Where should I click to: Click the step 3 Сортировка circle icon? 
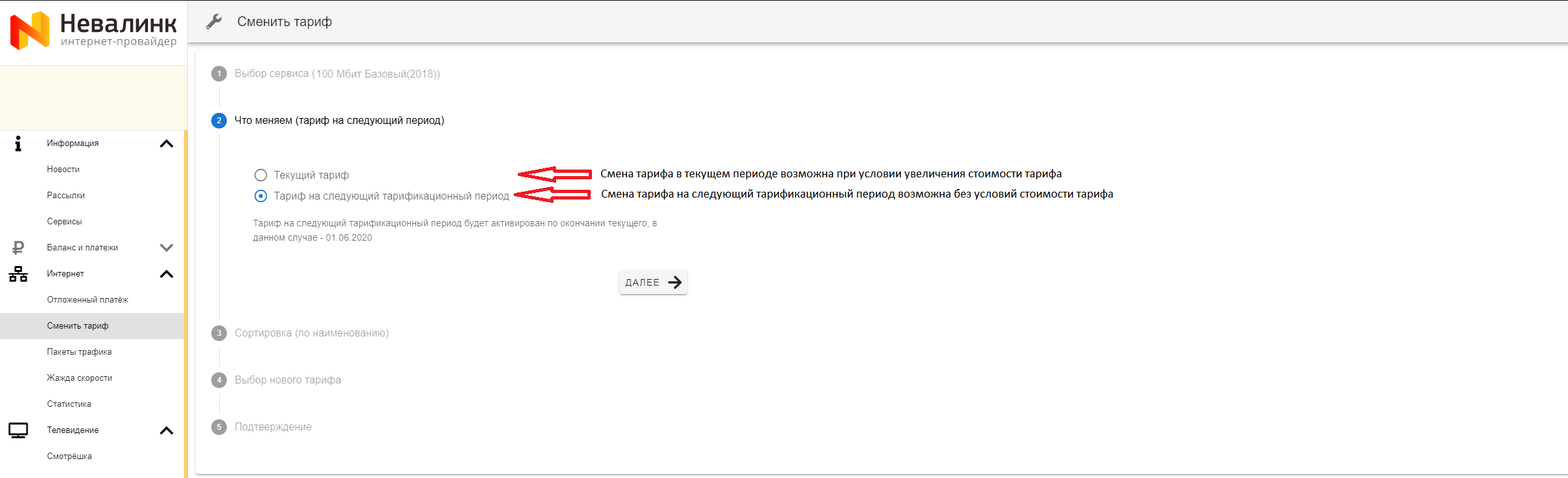coord(219,333)
